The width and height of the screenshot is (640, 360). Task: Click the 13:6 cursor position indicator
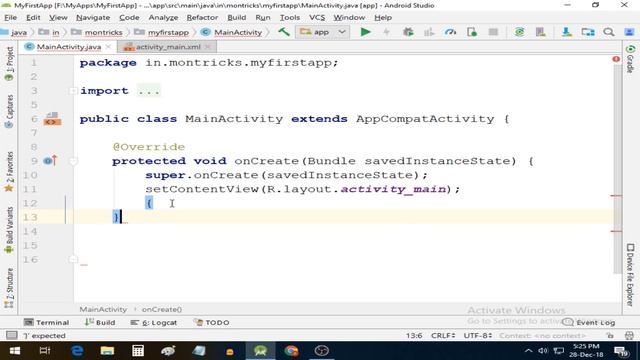pos(414,336)
